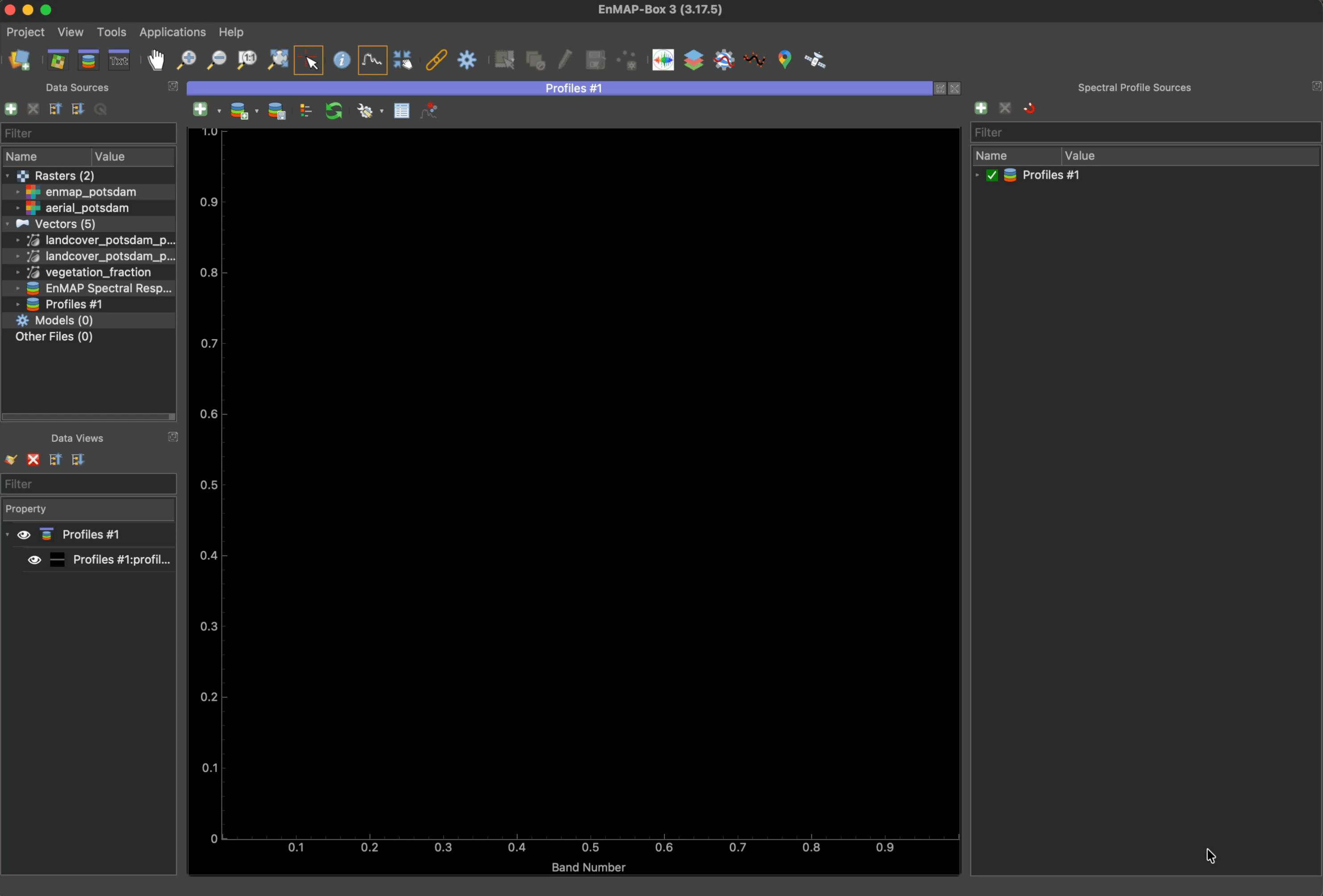
Task: Collapse the Rasters group
Action: click(x=8, y=176)
